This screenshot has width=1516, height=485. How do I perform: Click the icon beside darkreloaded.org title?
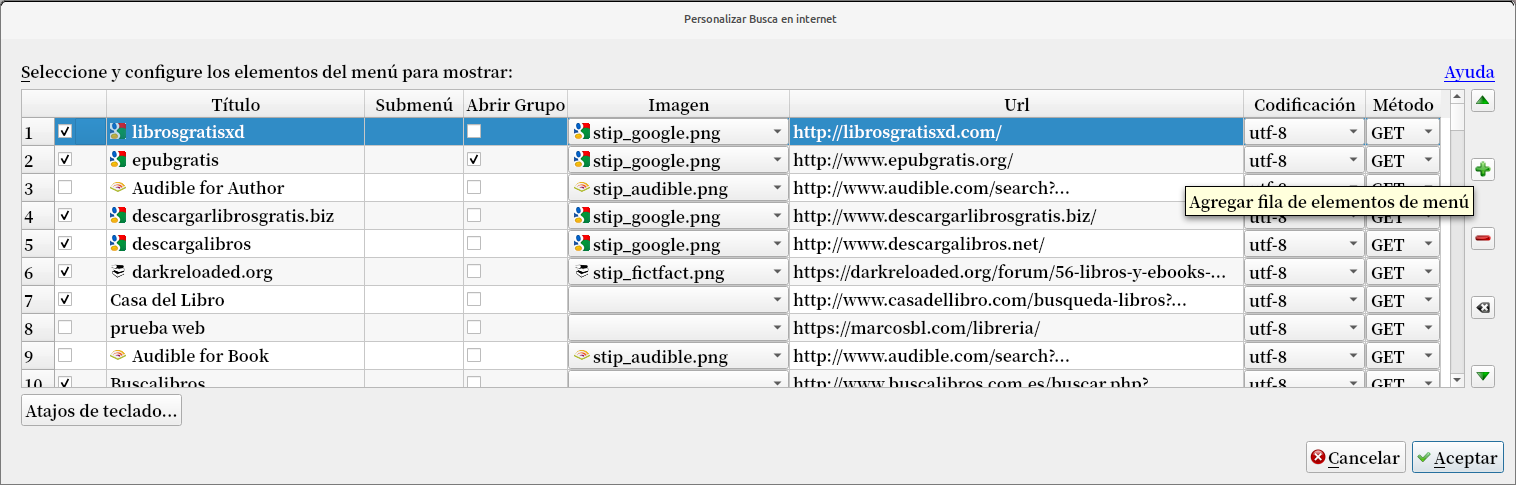pyautogui.click(x=118, y=272)
